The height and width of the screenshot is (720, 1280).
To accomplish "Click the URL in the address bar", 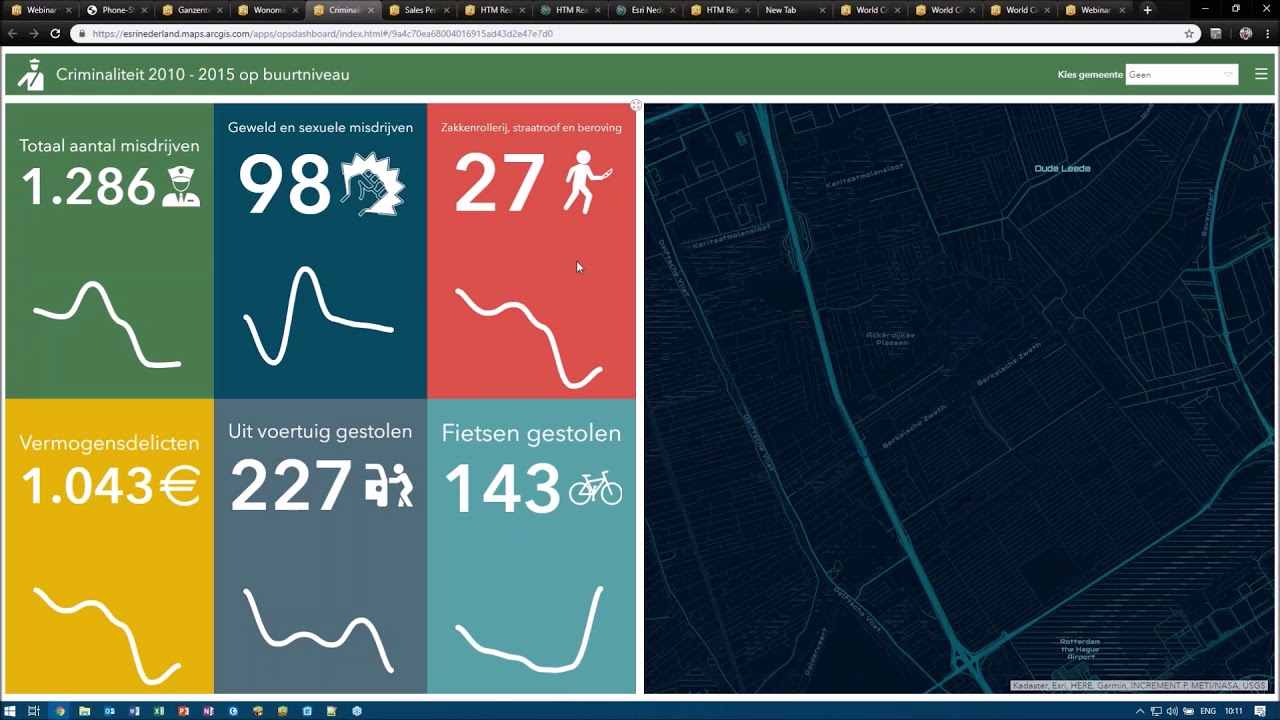I will [322, 33].
